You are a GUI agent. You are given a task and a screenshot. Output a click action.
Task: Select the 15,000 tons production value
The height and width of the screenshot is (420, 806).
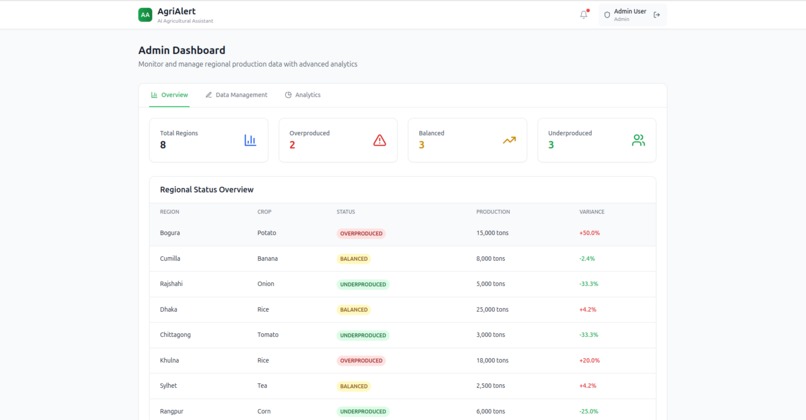[x=492, y=233]
